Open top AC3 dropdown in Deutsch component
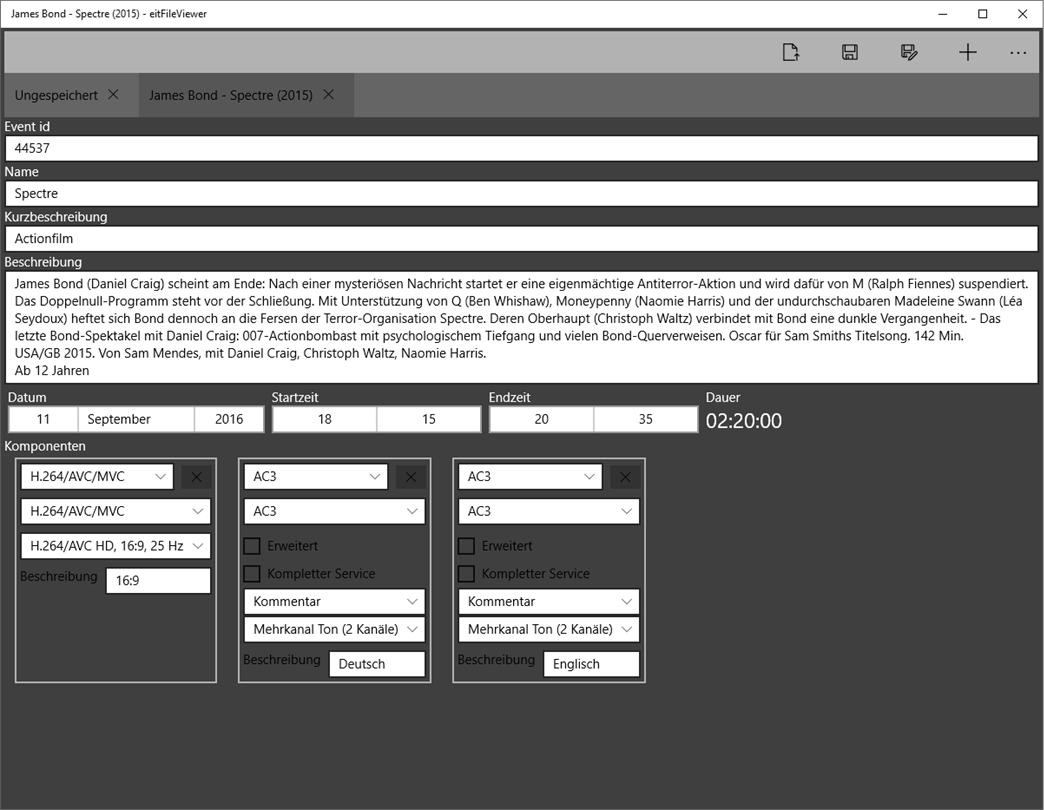This screenshot has width=1044, height=810. pos(316,477)
